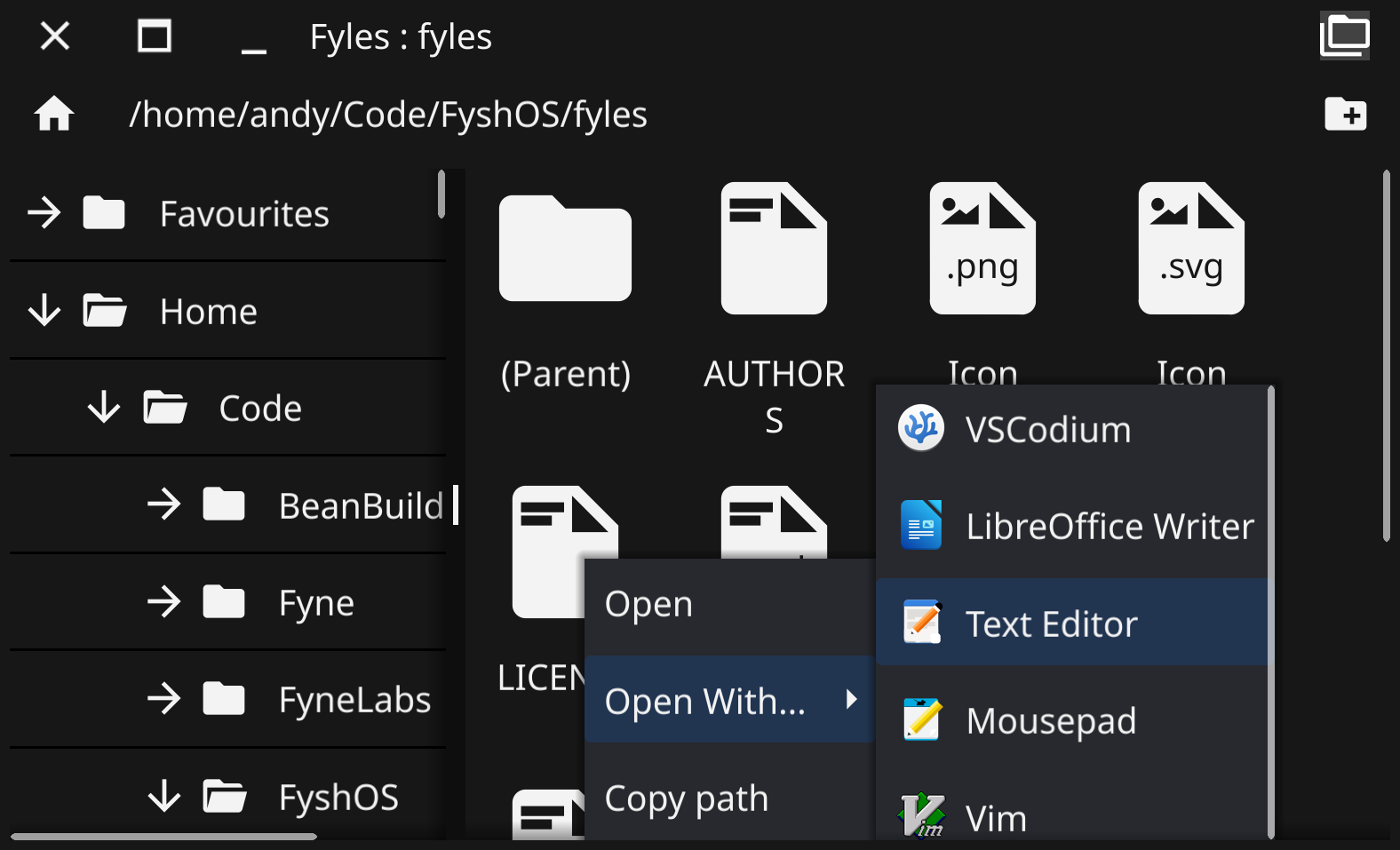Click the Open With submenu scrollbar
Image resolution: width=1400 pixels, height=850 pixels.
pos(1271,612)
